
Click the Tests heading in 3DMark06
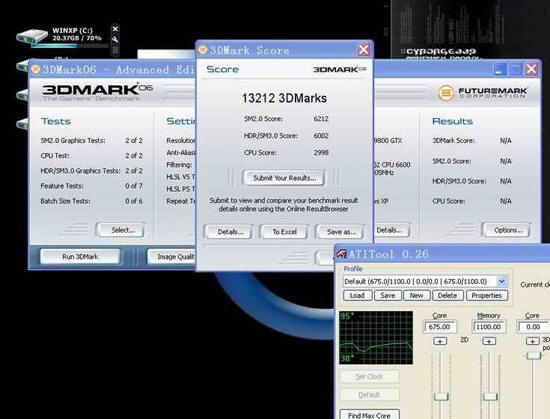tap(56, 121)
